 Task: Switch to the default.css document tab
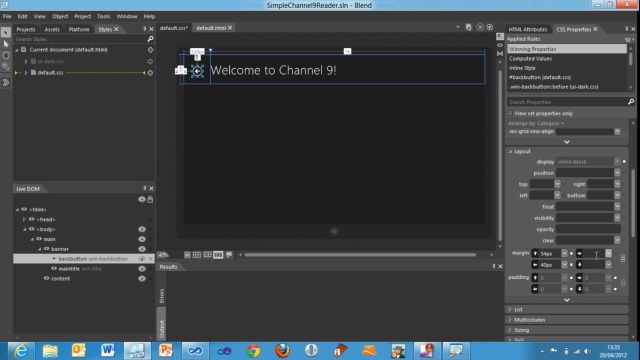click(173, 28)
